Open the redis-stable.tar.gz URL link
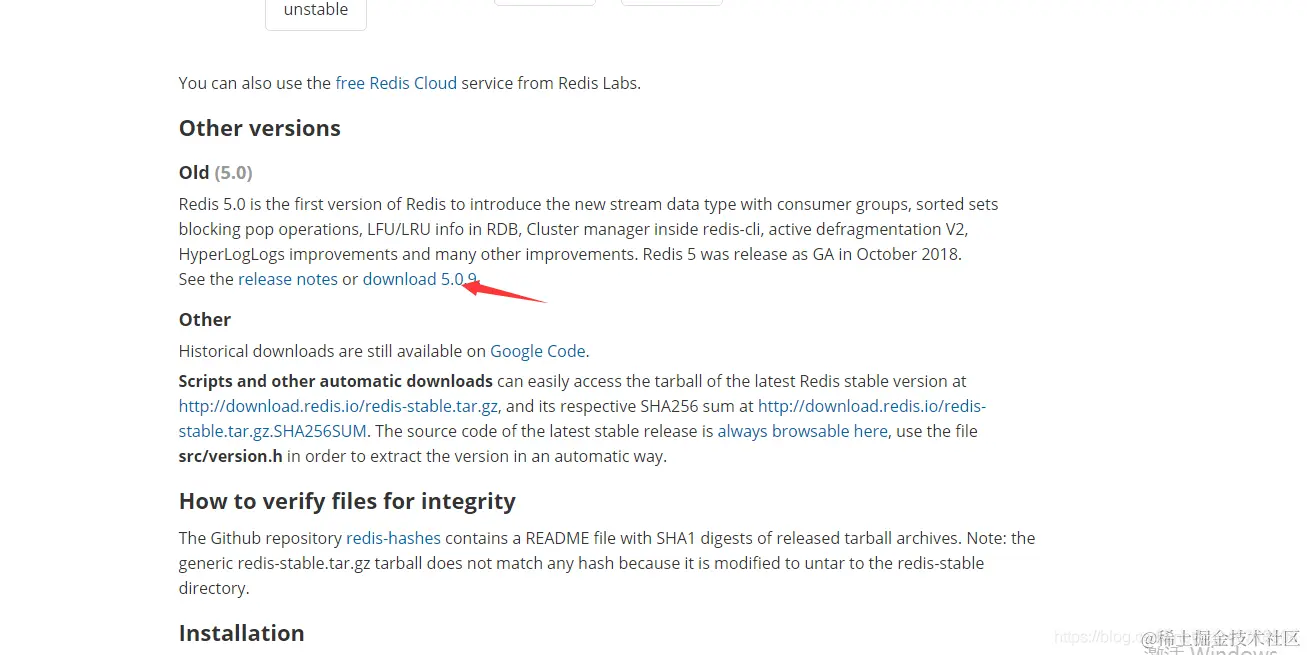Image resolution: width=1307 pixels, height=655 pixels. click(338, 406)
